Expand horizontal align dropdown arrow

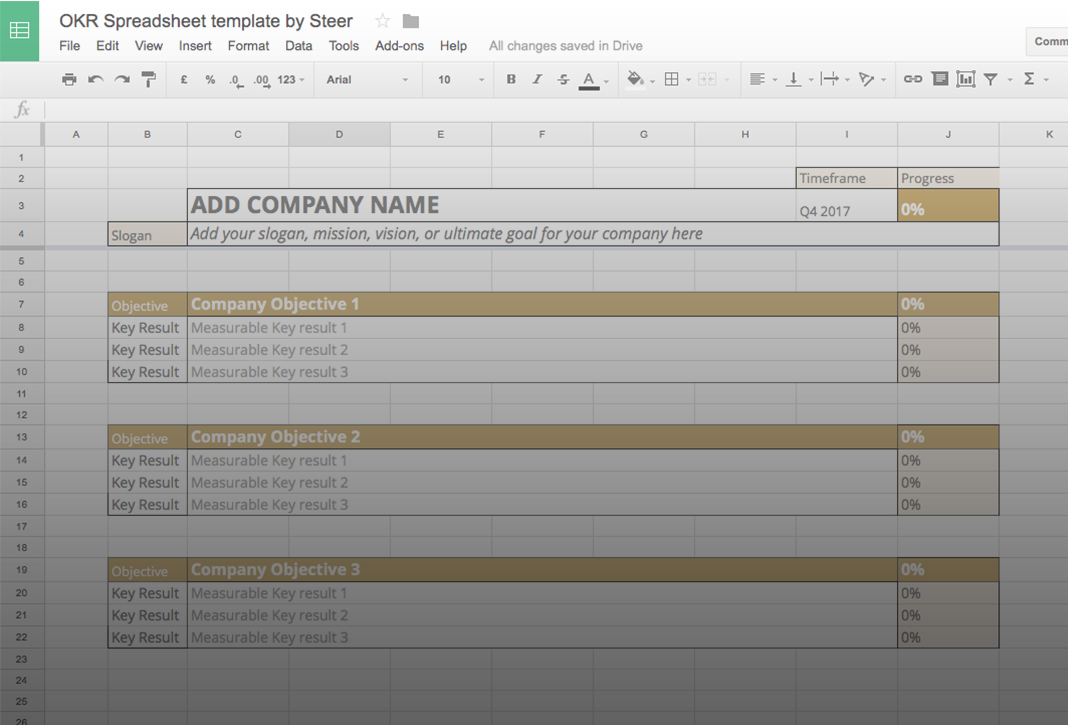pyautogui.click(x=774, y=80)
